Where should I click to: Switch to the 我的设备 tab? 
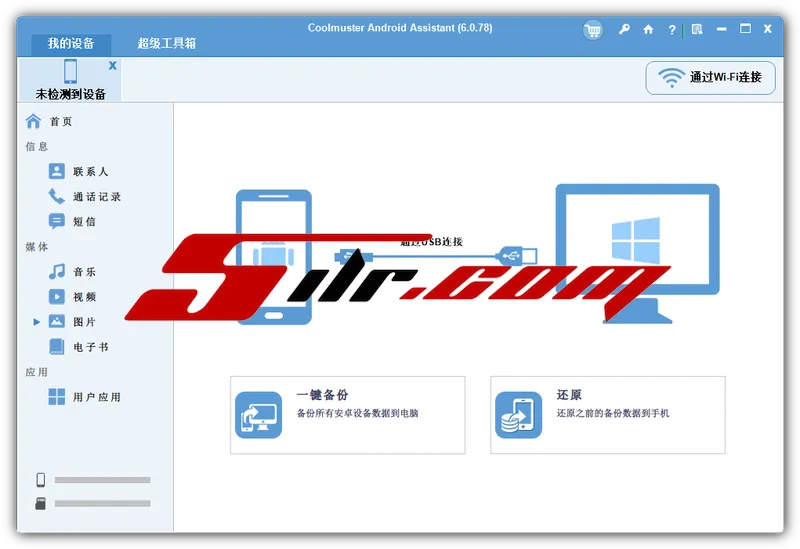[x=71, y=43]
